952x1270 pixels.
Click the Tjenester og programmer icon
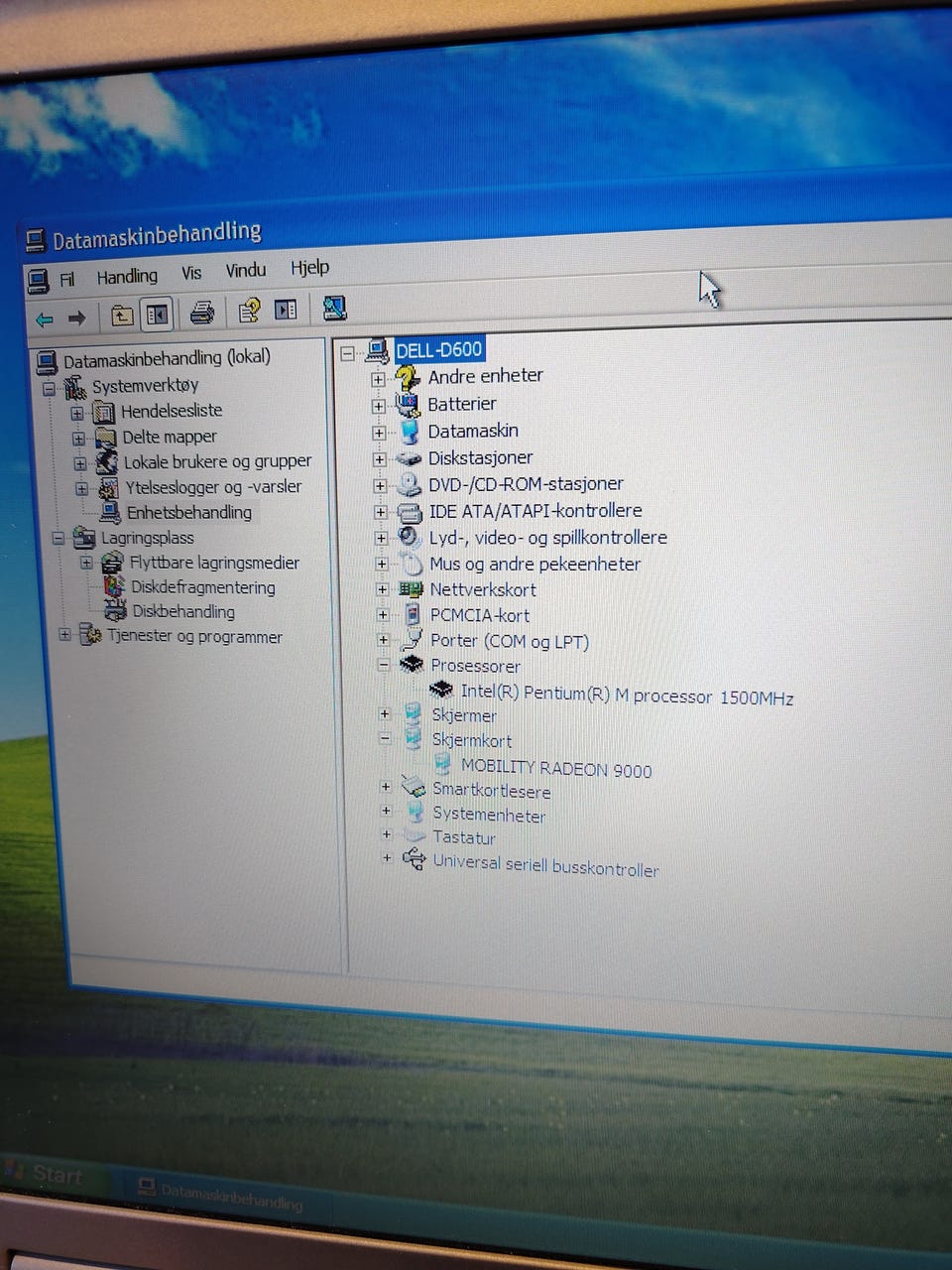pos(90,636)
